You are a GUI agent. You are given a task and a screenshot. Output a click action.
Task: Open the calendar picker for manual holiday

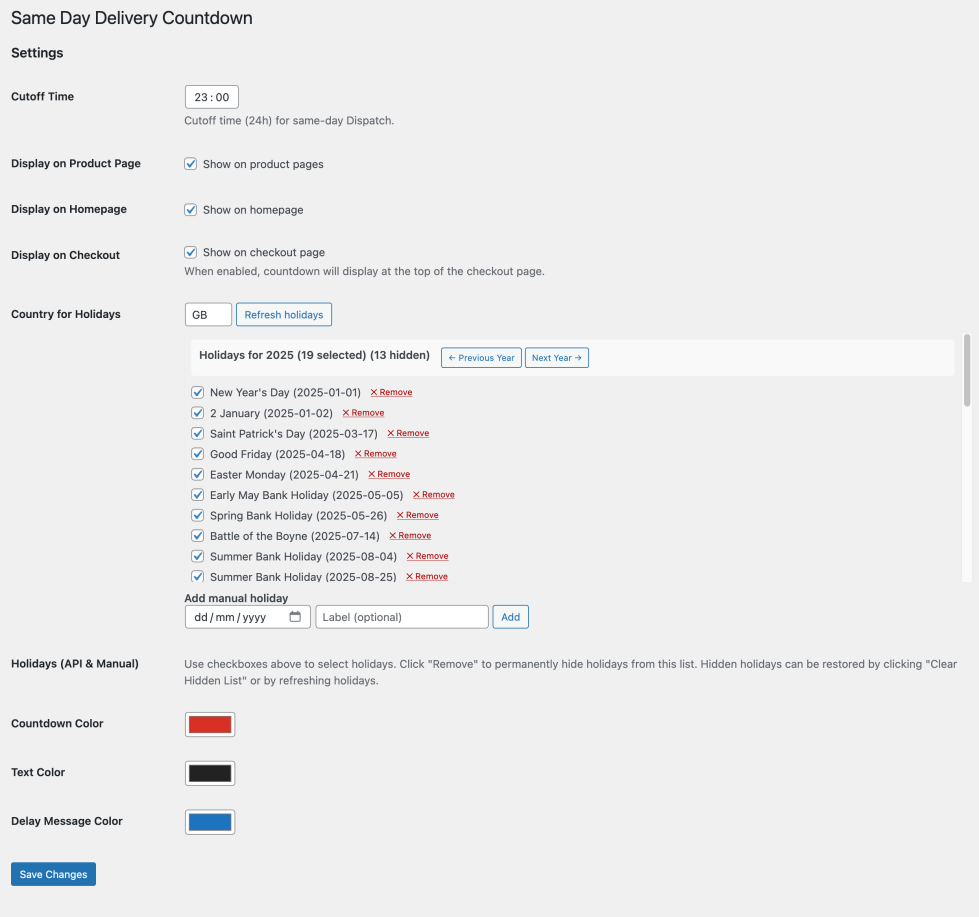click(x=295, y=617)
